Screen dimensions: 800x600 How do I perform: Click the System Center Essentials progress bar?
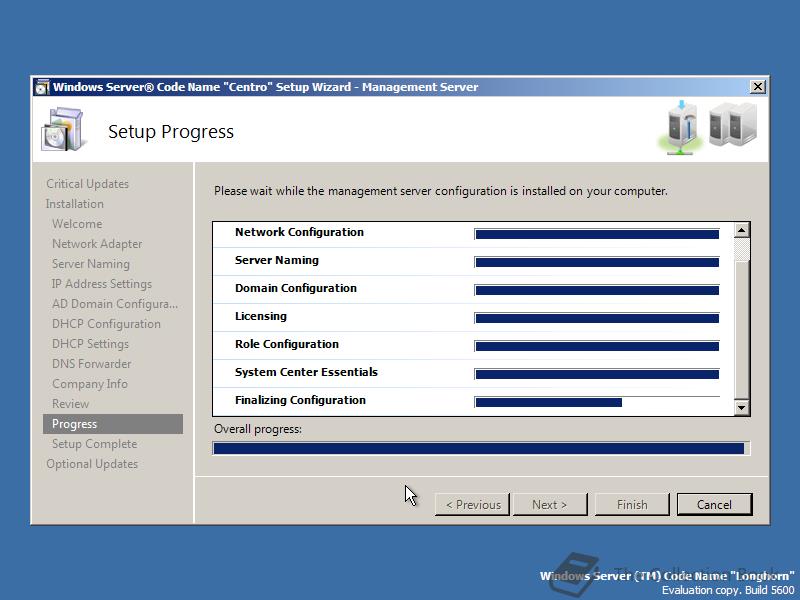coord(596,374)
